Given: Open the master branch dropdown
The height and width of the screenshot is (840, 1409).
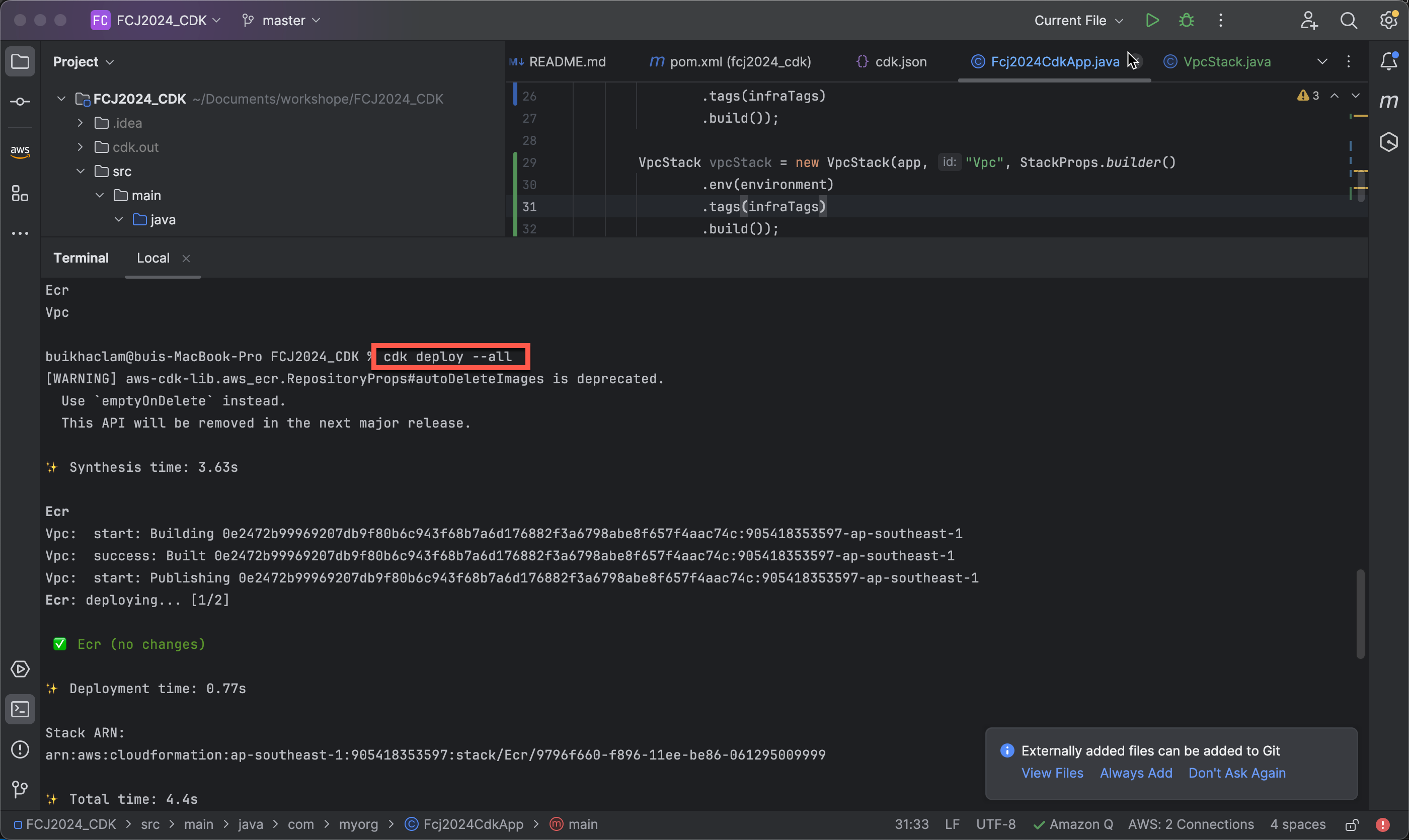Looking at the screenshot, I should point(281,21).
